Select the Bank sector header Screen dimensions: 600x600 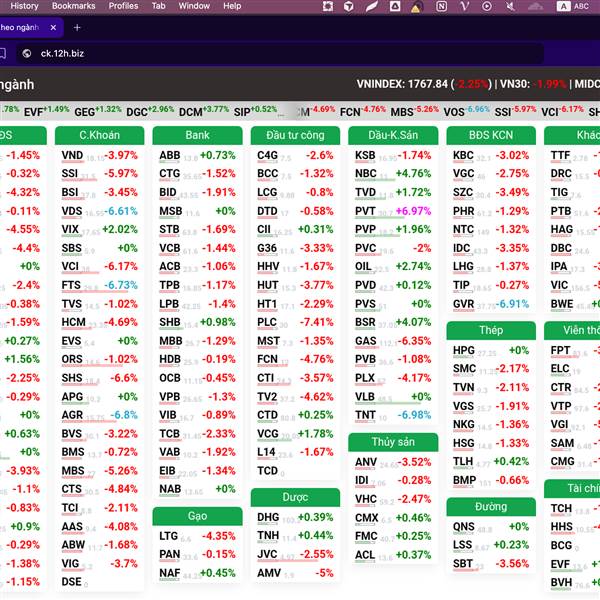pyautogui.click(x=197, y=135)
